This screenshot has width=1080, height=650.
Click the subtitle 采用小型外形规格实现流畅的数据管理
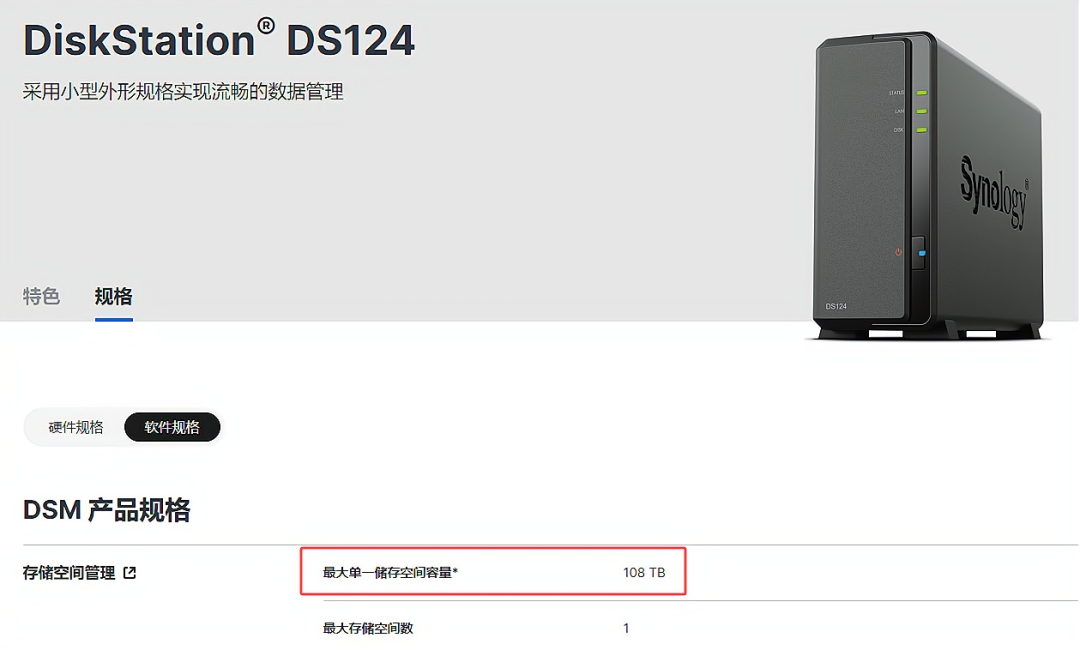tap(183, 92)
